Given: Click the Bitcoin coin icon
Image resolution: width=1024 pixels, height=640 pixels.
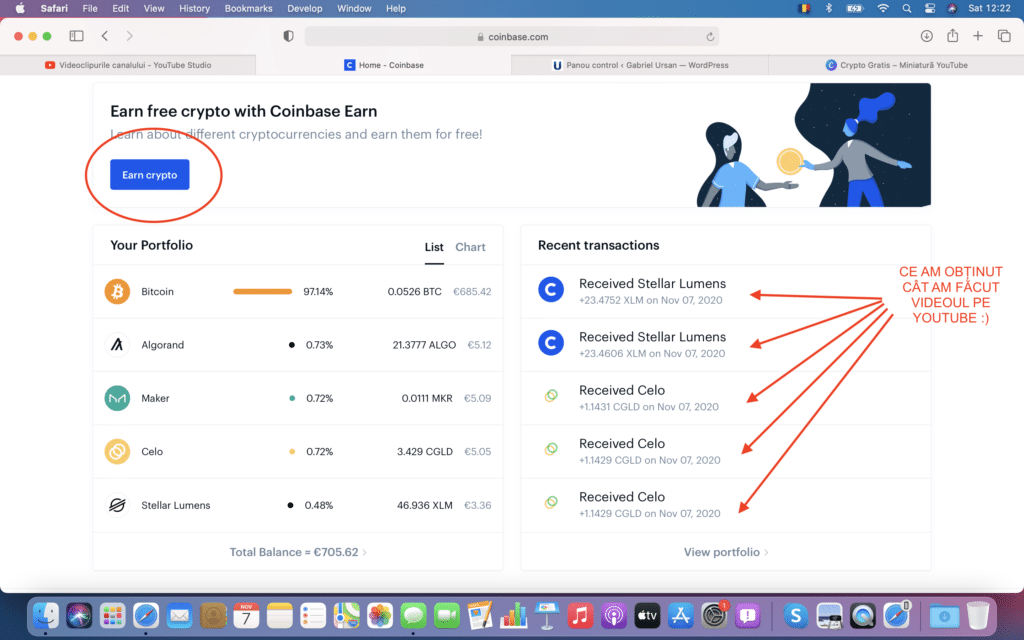Looking at the screenshot, I should (x=118, y=291).
